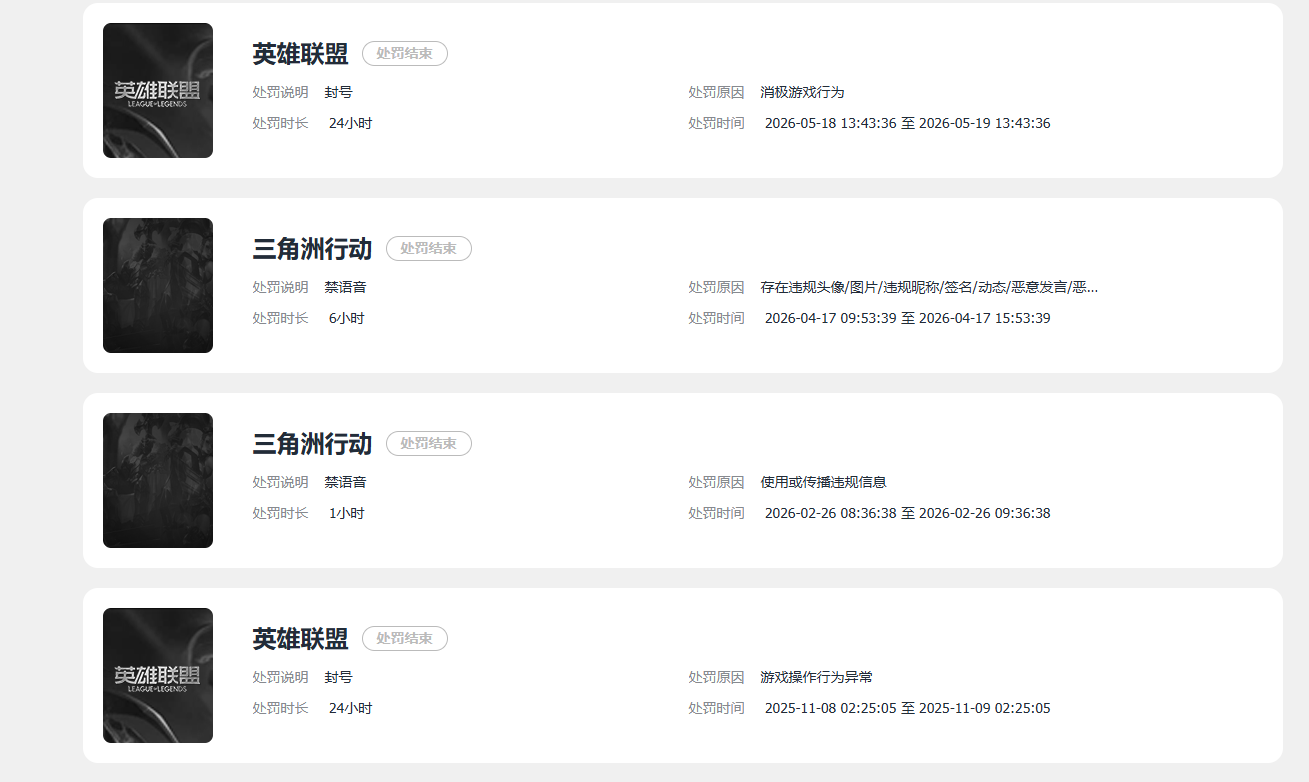Click the 处罚原因 label beside 消极游戏行为
This screenshot has width=1309, height=782.
(x=716, y=93)
